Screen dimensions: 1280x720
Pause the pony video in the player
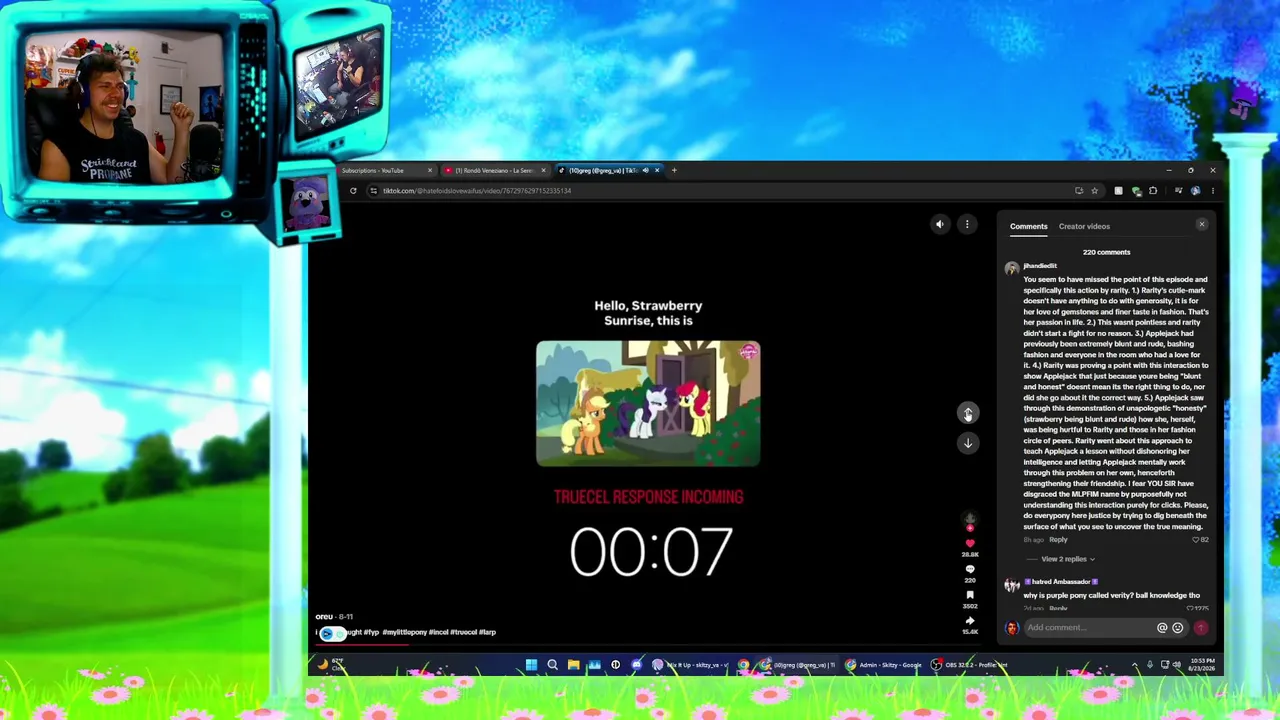pyautogui.click(x=648, y=403)
